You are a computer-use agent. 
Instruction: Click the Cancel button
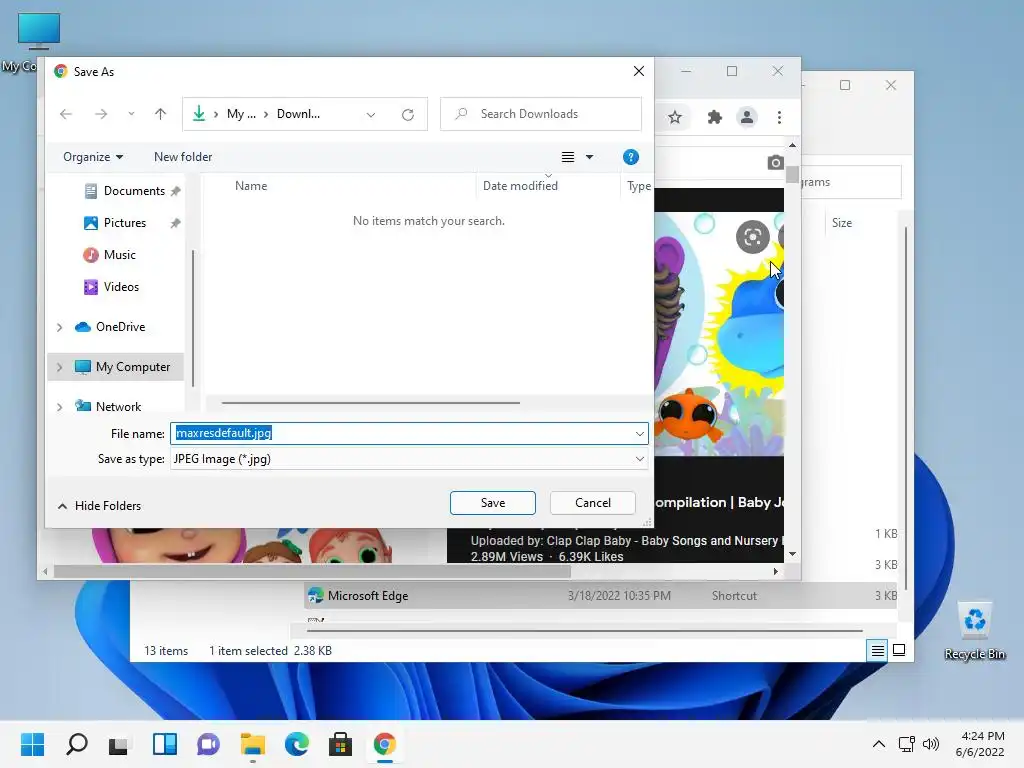click(592, 503)
